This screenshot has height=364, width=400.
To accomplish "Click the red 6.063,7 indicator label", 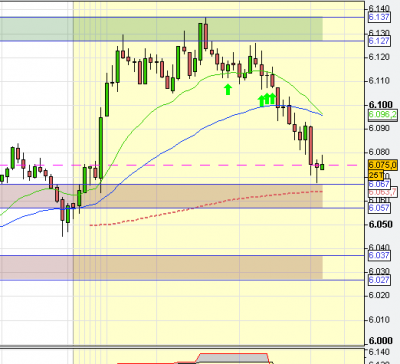I will tap(382, 192).
